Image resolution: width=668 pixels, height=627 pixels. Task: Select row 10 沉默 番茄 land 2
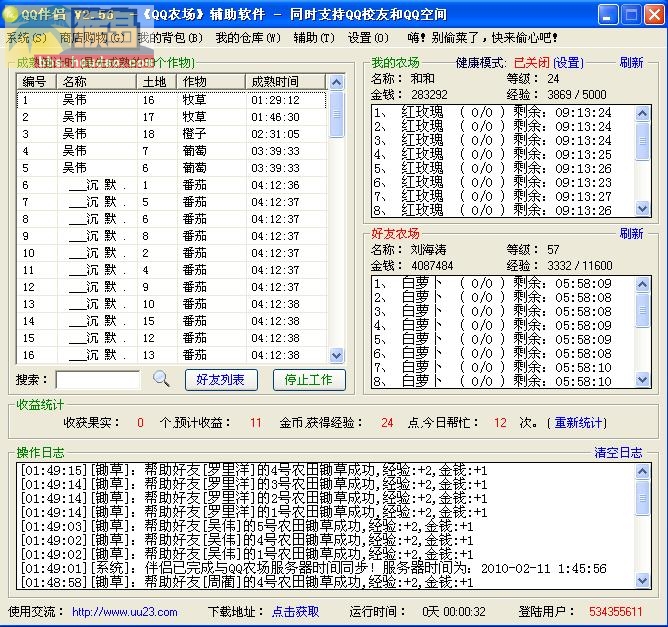tap(172, 253)
